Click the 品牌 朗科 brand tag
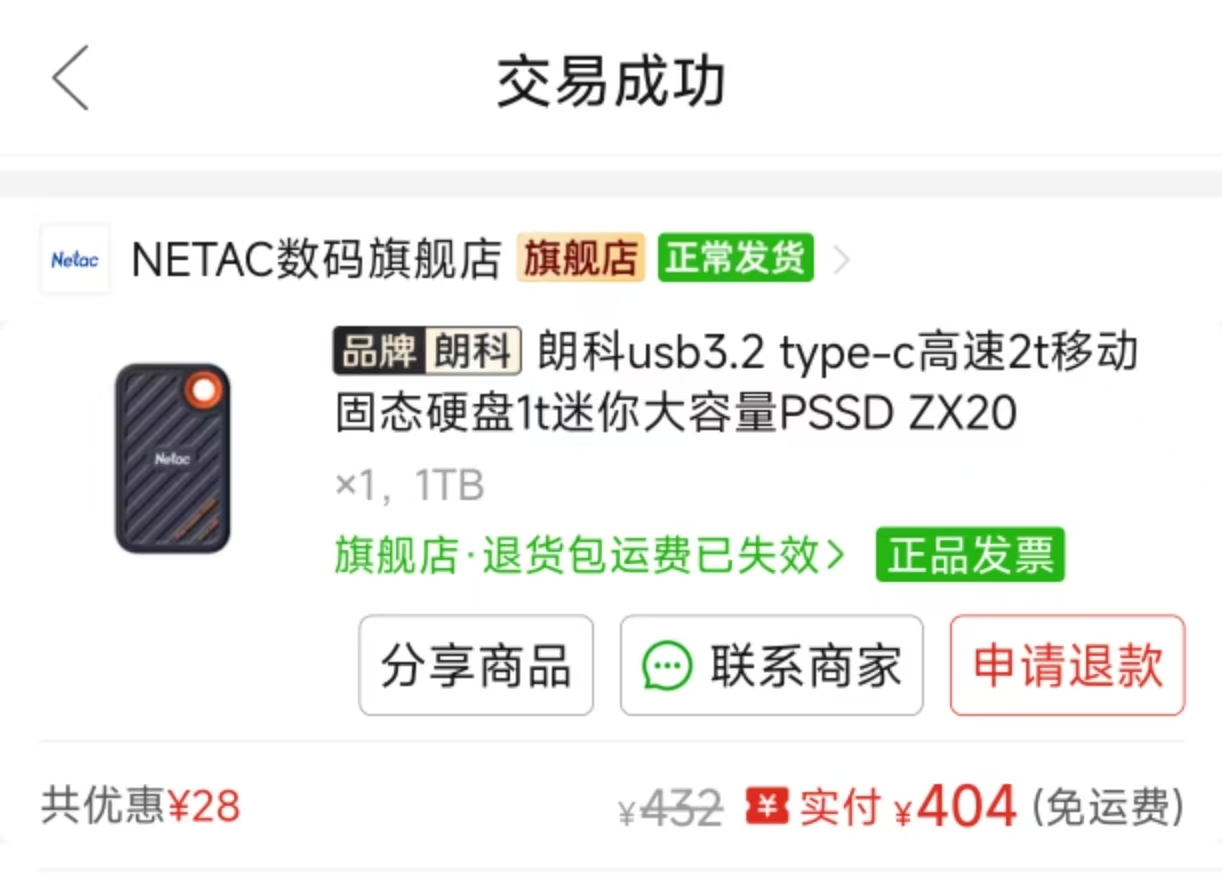This screenshot has height=878, width=1222. click(428, 352)
